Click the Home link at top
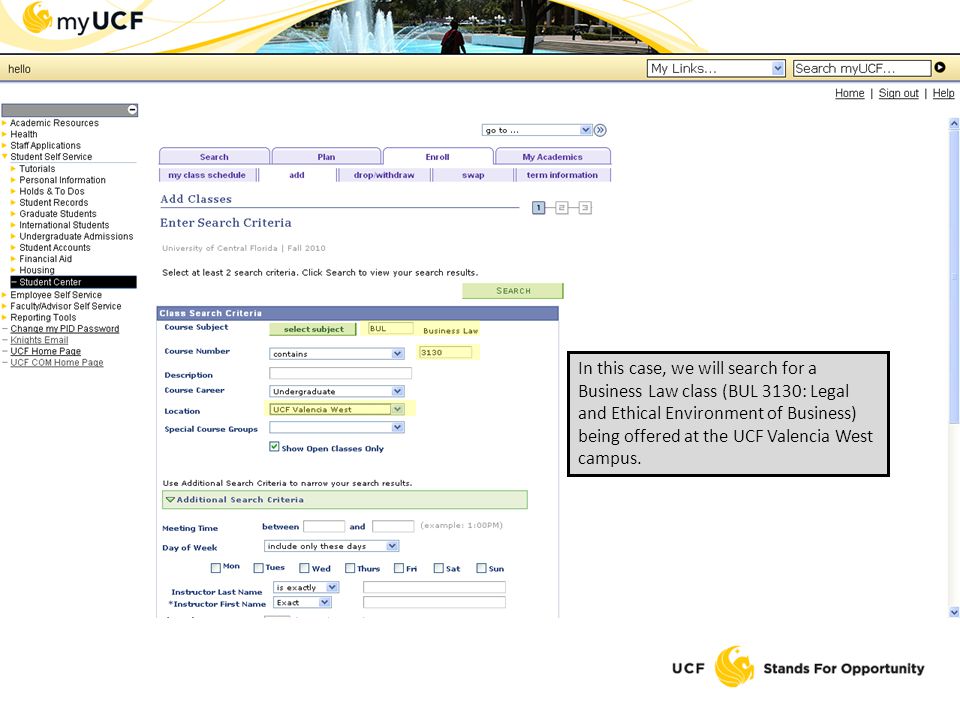Image resolution: width=960 pixels, height=720 pixels. click(x=849, y=93)
